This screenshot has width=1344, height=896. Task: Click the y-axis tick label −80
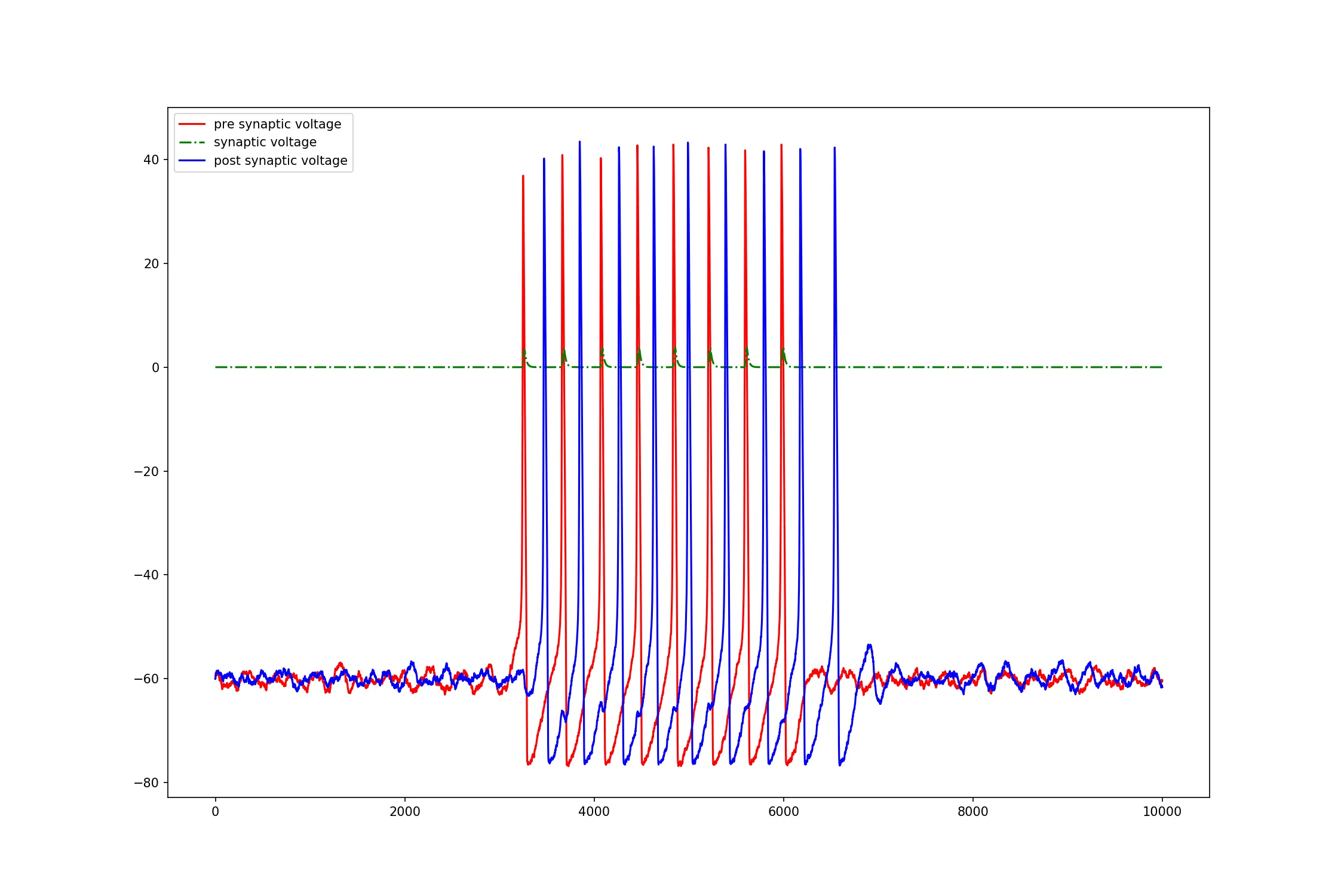(147, 783)
